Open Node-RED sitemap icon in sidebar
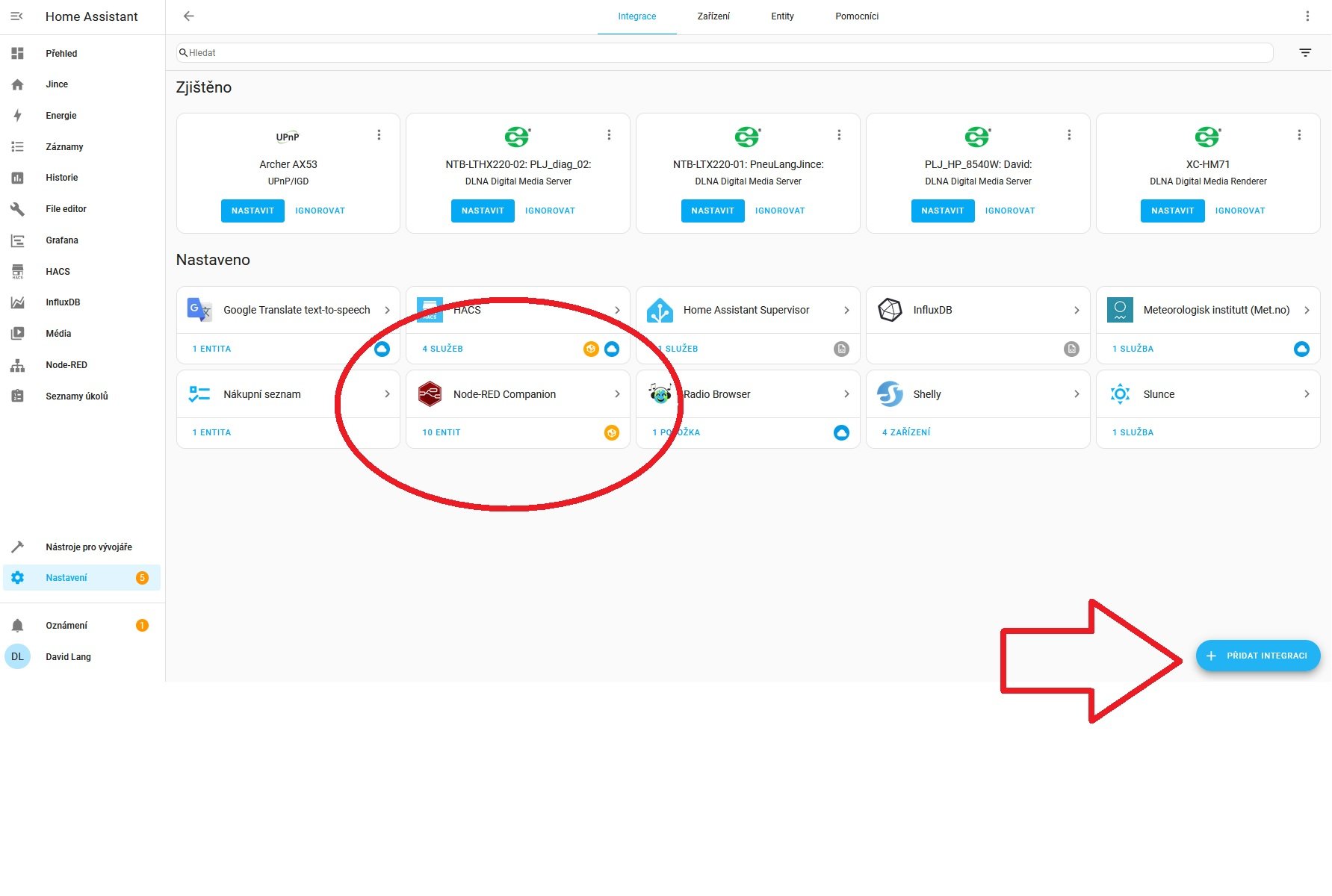 tap(17, 365)
